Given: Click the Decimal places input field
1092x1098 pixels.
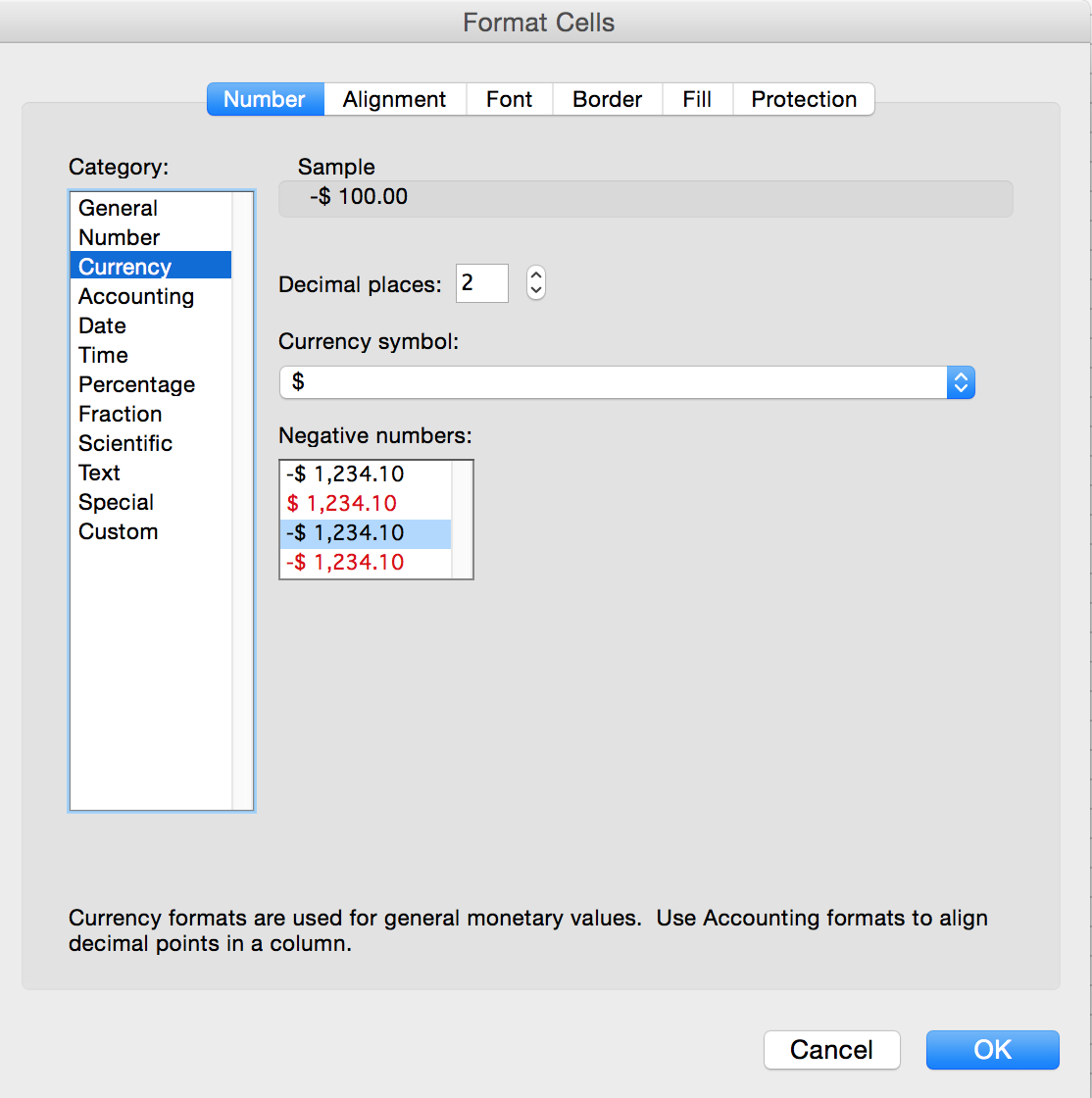Looking at the screenshot, I should (x=481, y=283).
